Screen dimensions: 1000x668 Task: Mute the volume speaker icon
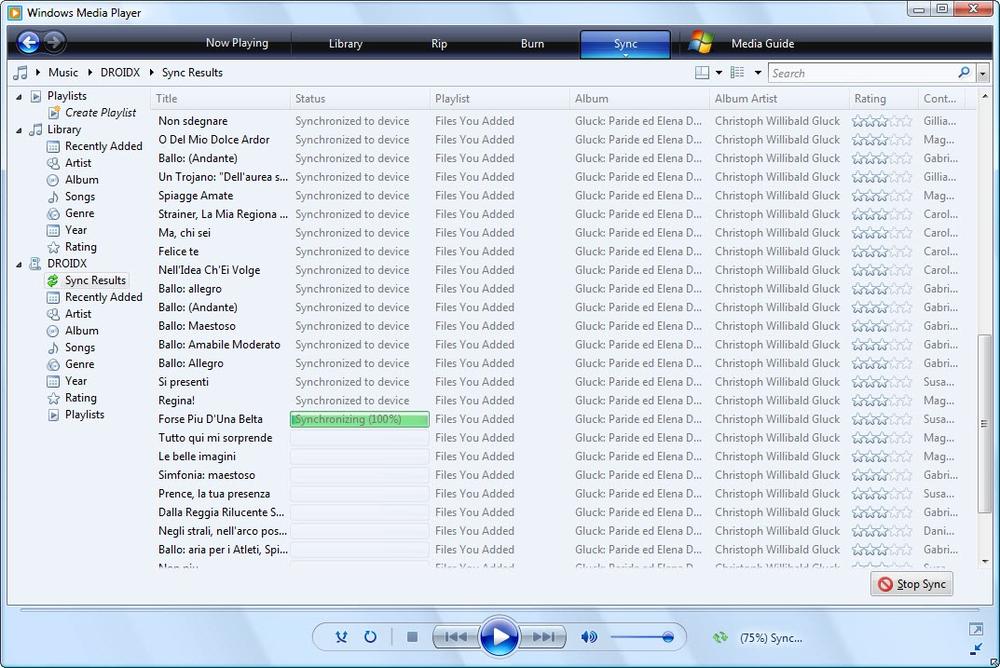(589, 637)
